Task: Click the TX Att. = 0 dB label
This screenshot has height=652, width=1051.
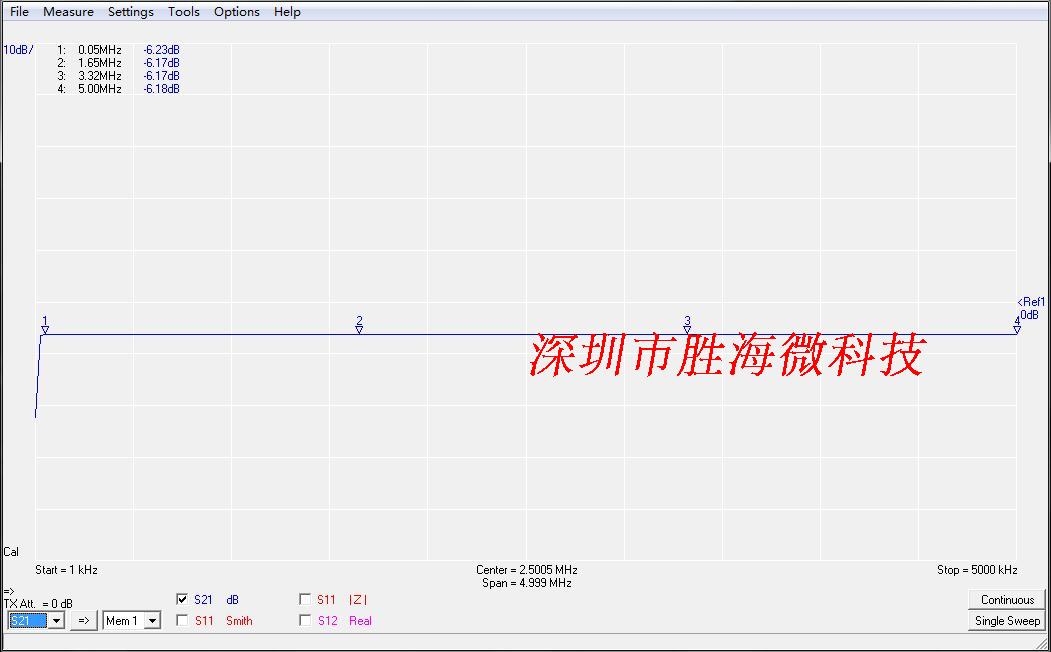Action: pos(38,604)
